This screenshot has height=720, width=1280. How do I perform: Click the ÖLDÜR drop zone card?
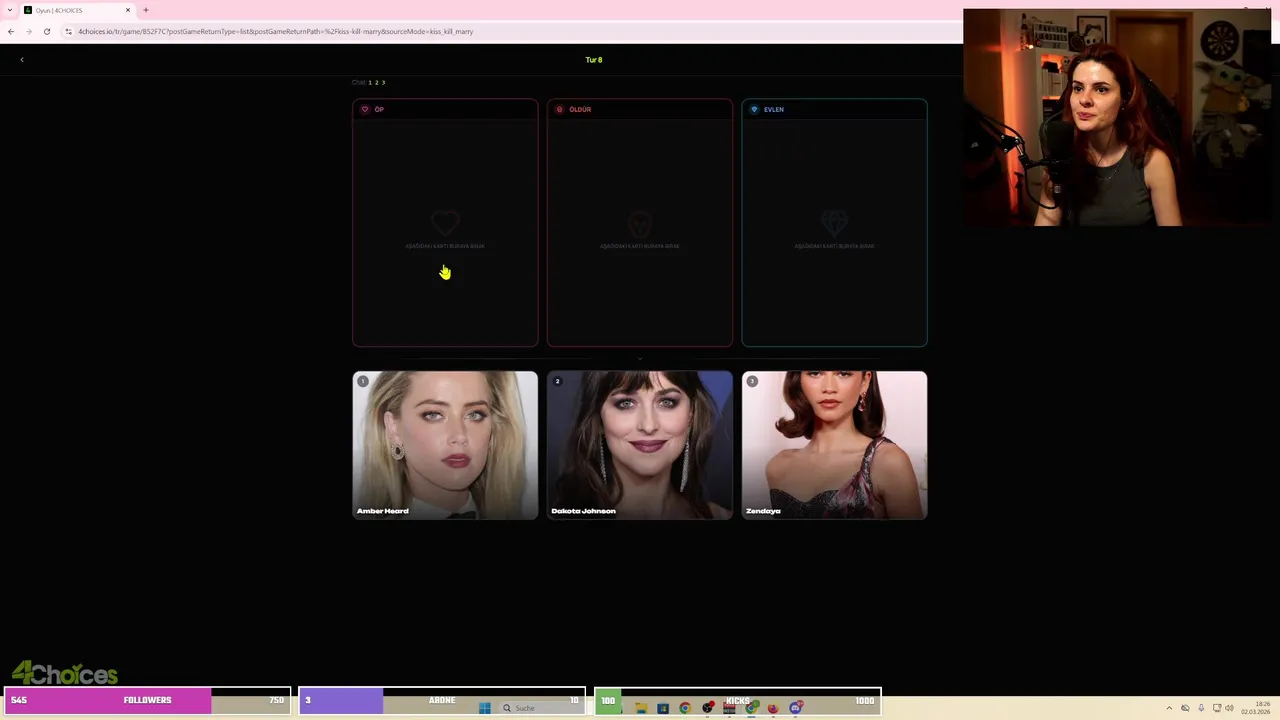(x=640, y=223)
